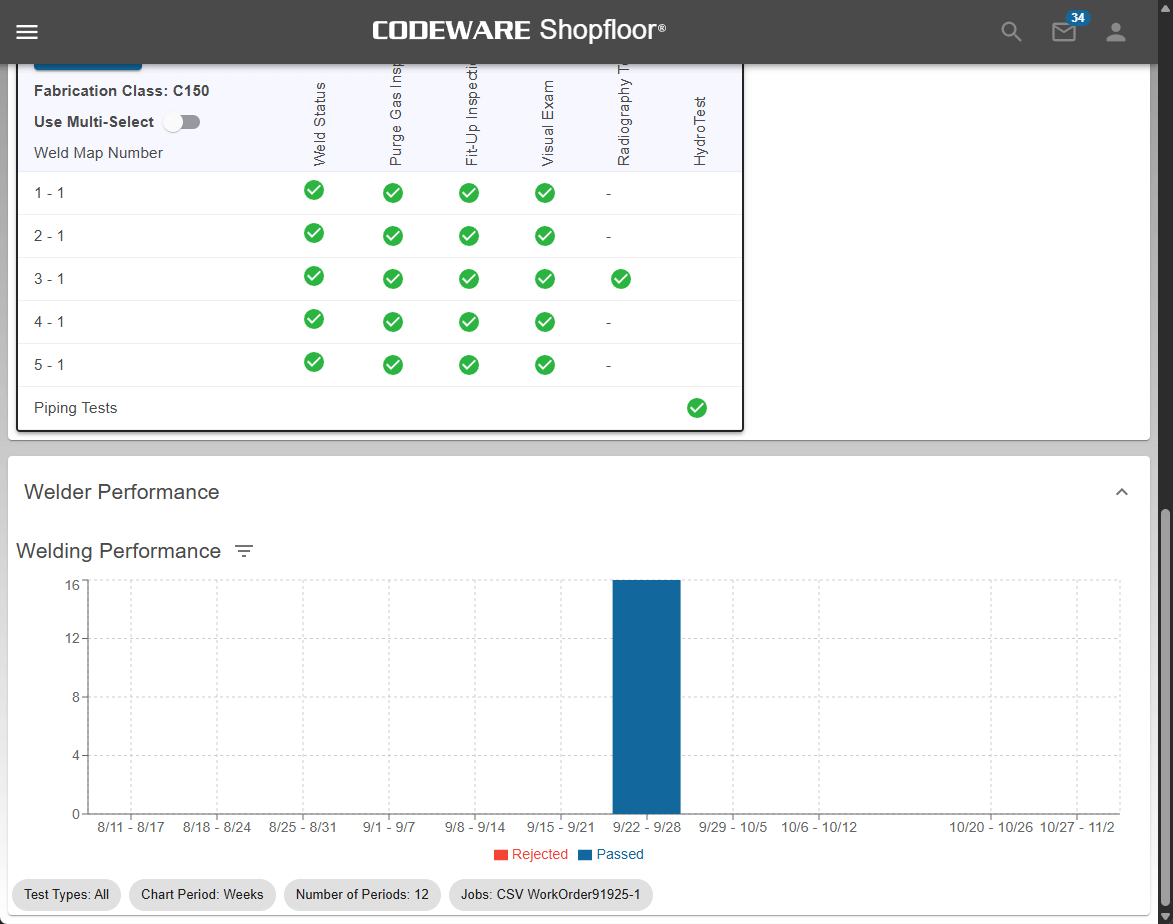Click the Chart Period: Weeks chip
Screen dimensions: 1173x924
202,894
